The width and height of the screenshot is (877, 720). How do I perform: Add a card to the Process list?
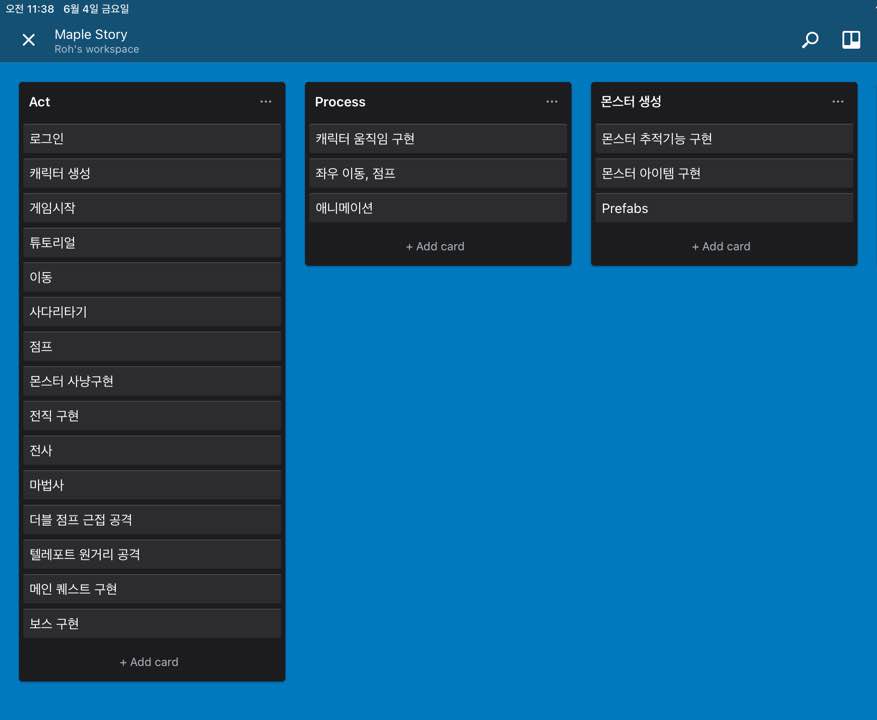click(435, 246)
